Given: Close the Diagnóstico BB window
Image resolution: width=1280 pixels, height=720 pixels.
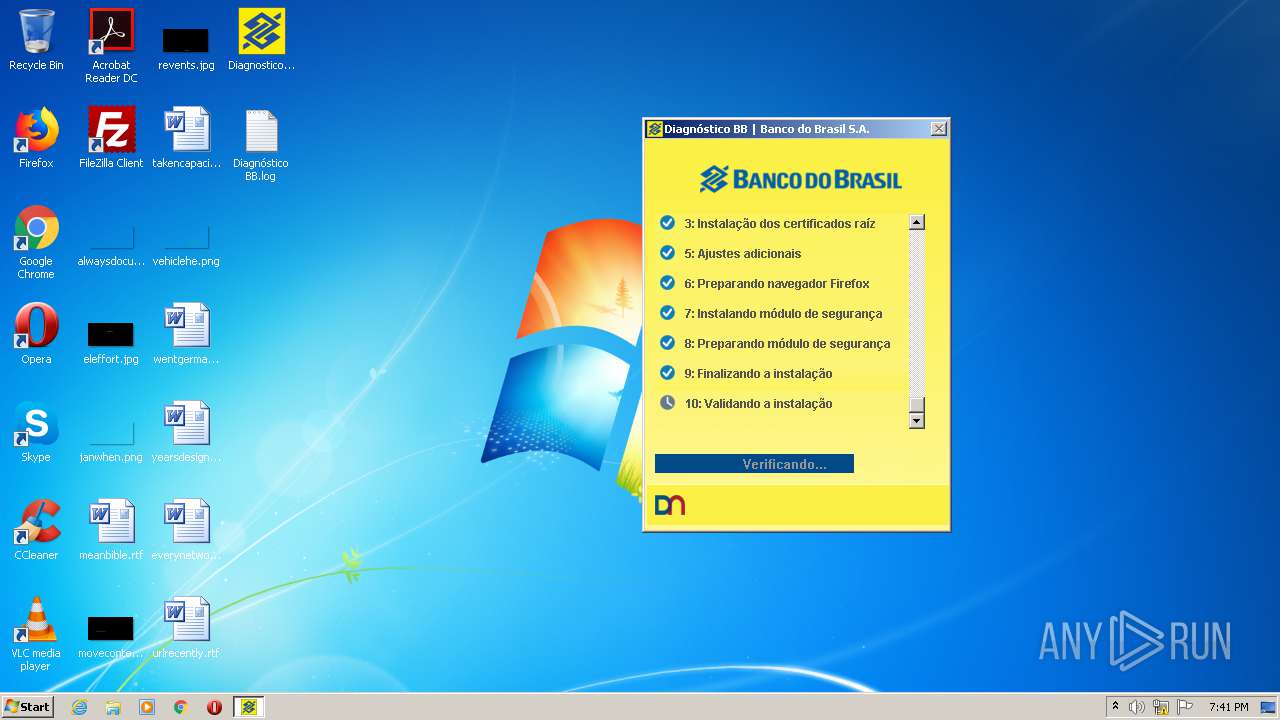Looking at the screenshot, I should pos(938,129).
